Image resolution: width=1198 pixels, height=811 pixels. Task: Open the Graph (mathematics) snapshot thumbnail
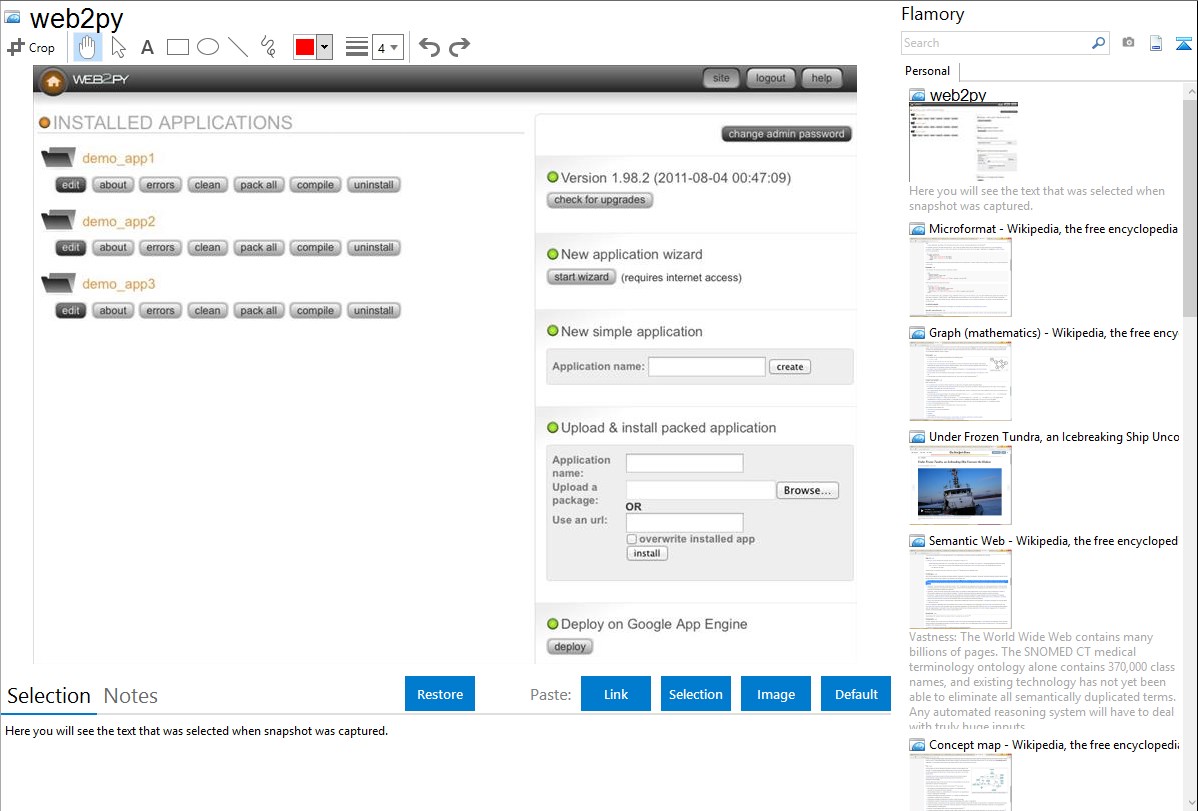(960, 381)
